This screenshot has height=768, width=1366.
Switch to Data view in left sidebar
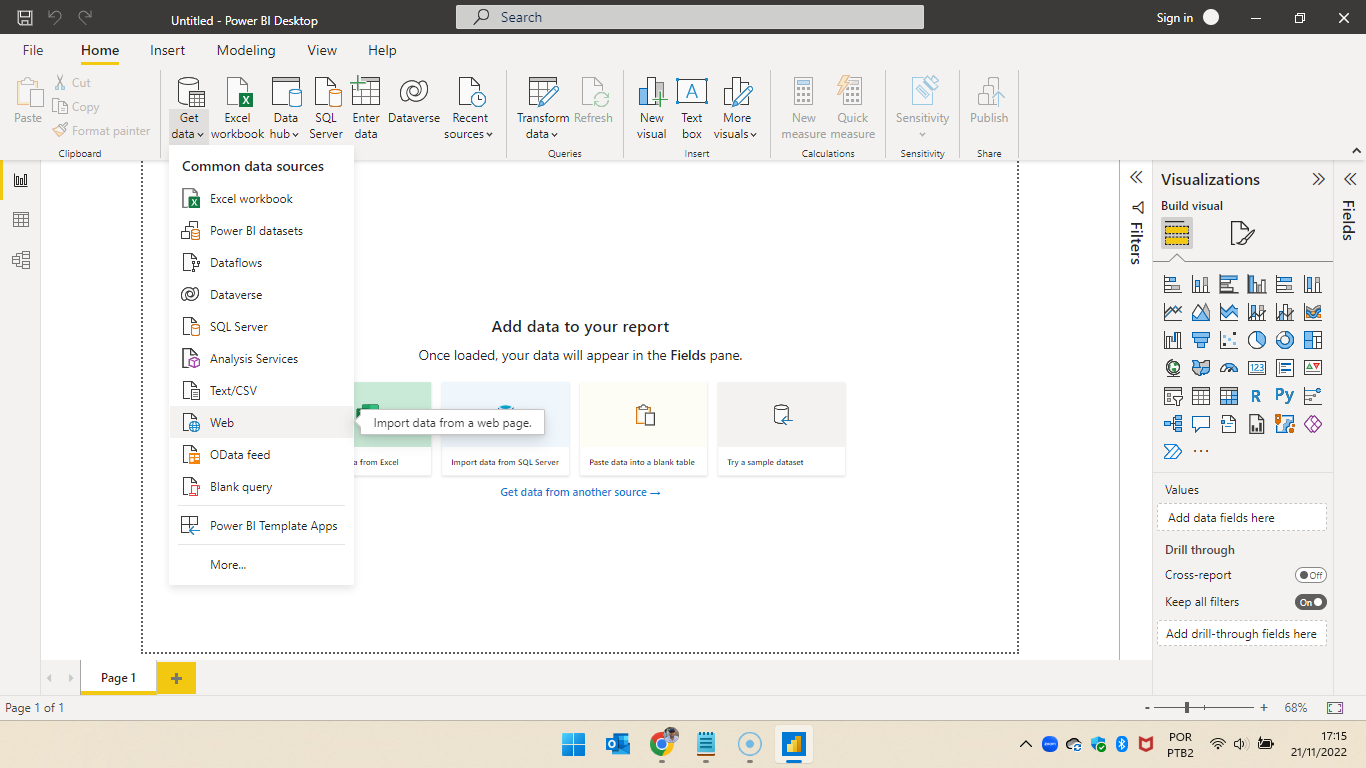click(21, 220)
